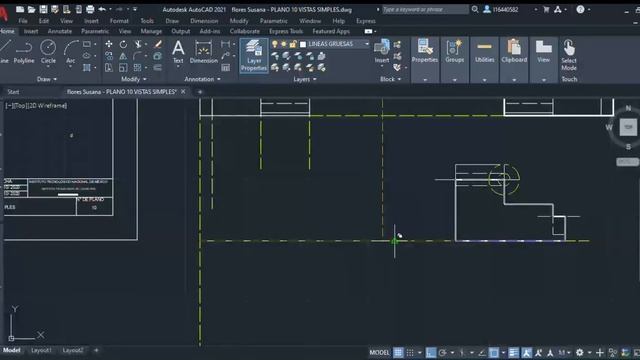Open the File menu
640x360 pixels.
pyautogui.click(x=23, y=21)
